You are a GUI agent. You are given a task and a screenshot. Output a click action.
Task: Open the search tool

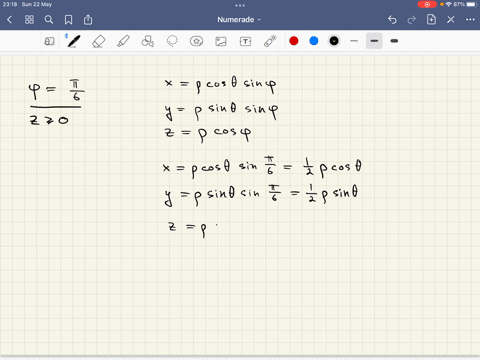point(49,20)
